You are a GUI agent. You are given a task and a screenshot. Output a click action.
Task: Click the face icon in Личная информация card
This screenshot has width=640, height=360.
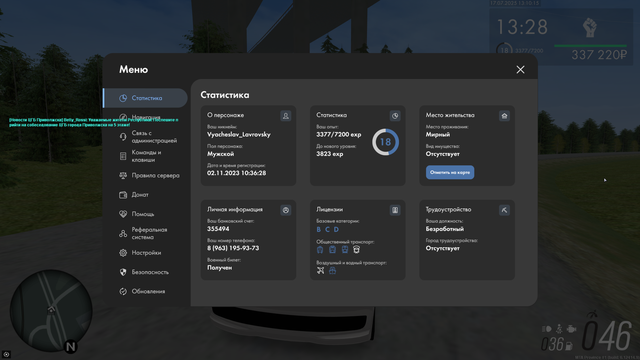pos(286,210)
